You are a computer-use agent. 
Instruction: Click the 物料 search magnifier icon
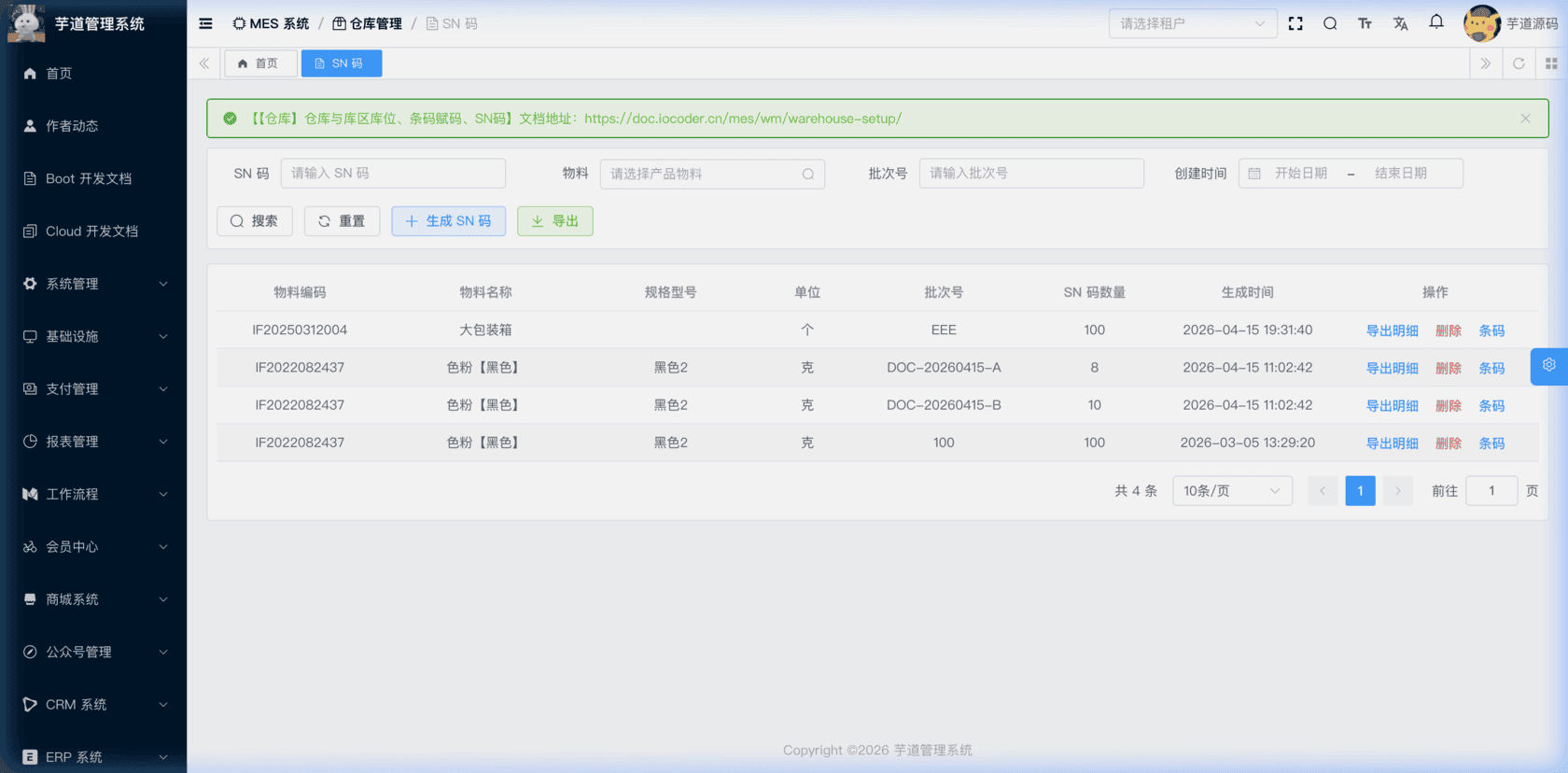pos(808,174)
